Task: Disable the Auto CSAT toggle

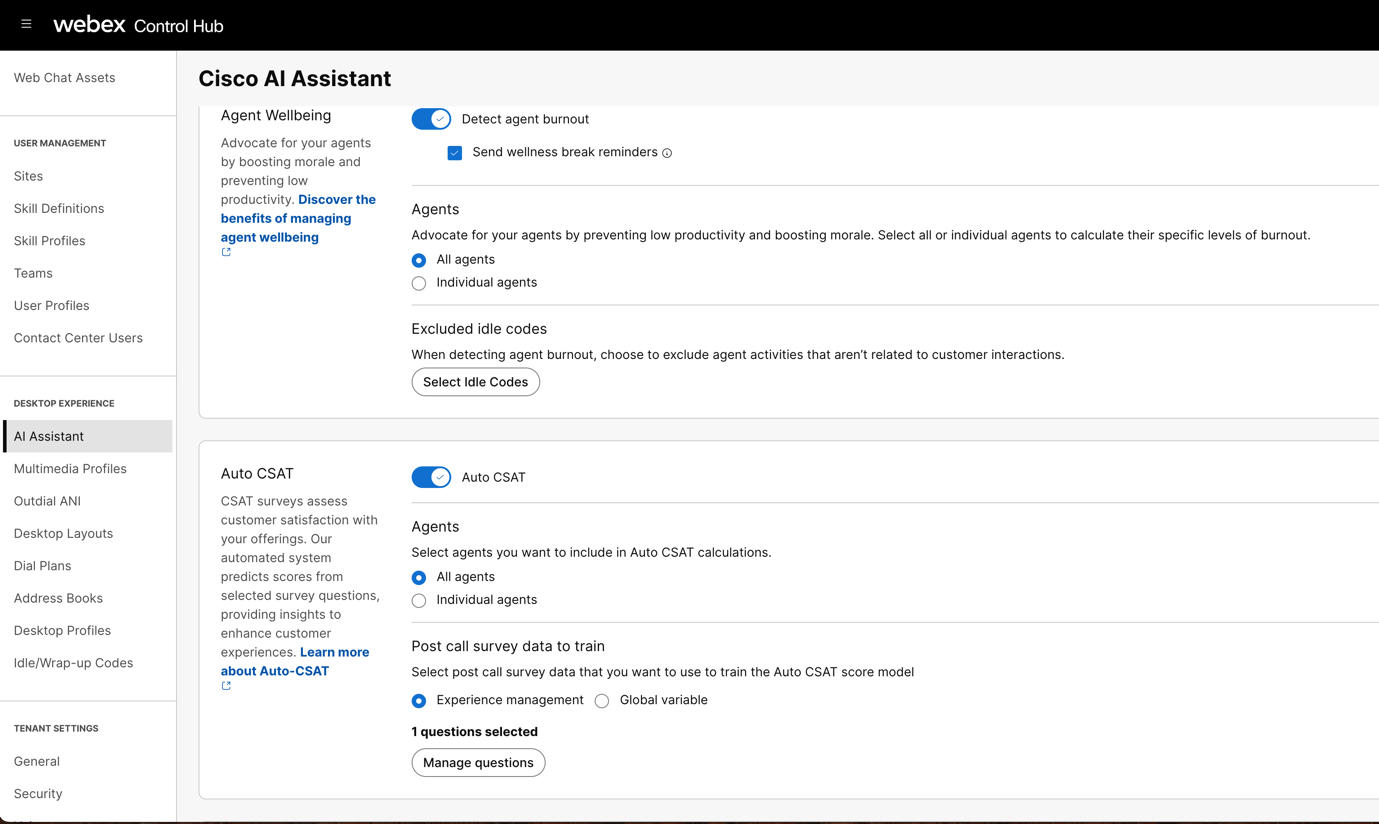Action: point(431,477)
